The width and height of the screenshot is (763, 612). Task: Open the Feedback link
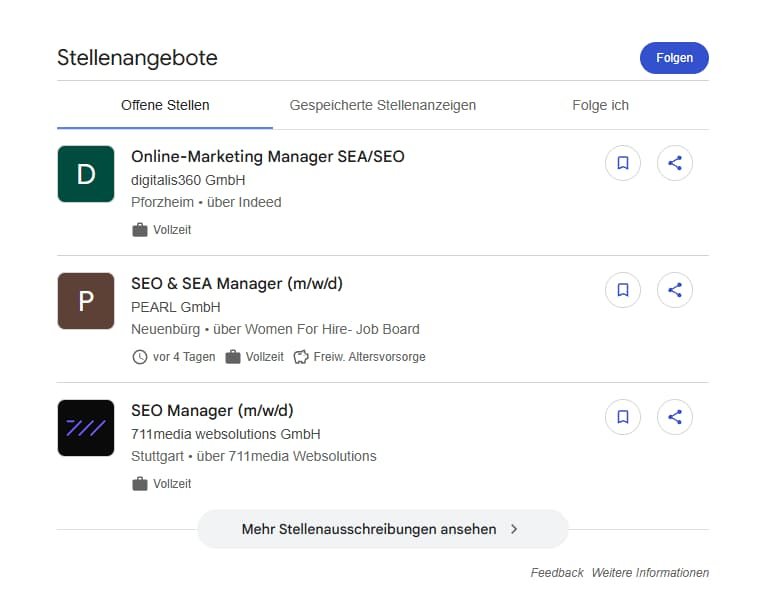click(x=557, y=573)
